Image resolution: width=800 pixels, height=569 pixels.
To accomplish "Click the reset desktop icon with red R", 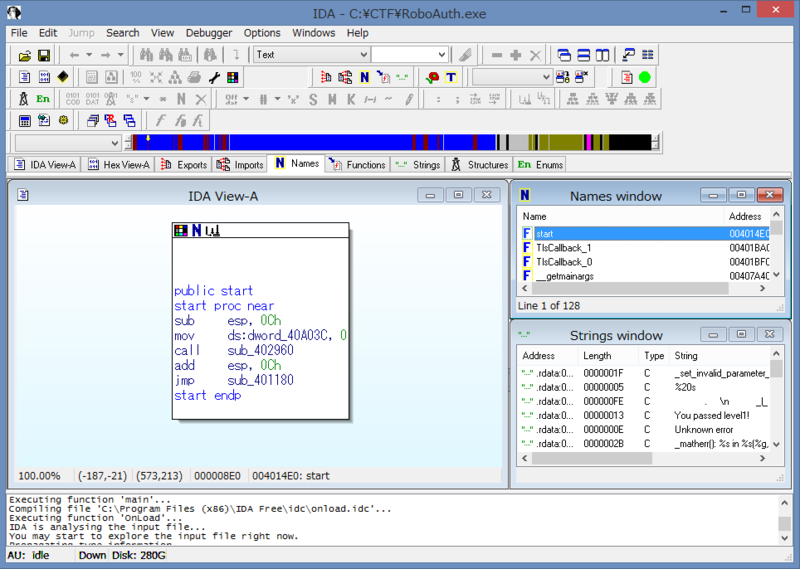I will tap(110, 121).
